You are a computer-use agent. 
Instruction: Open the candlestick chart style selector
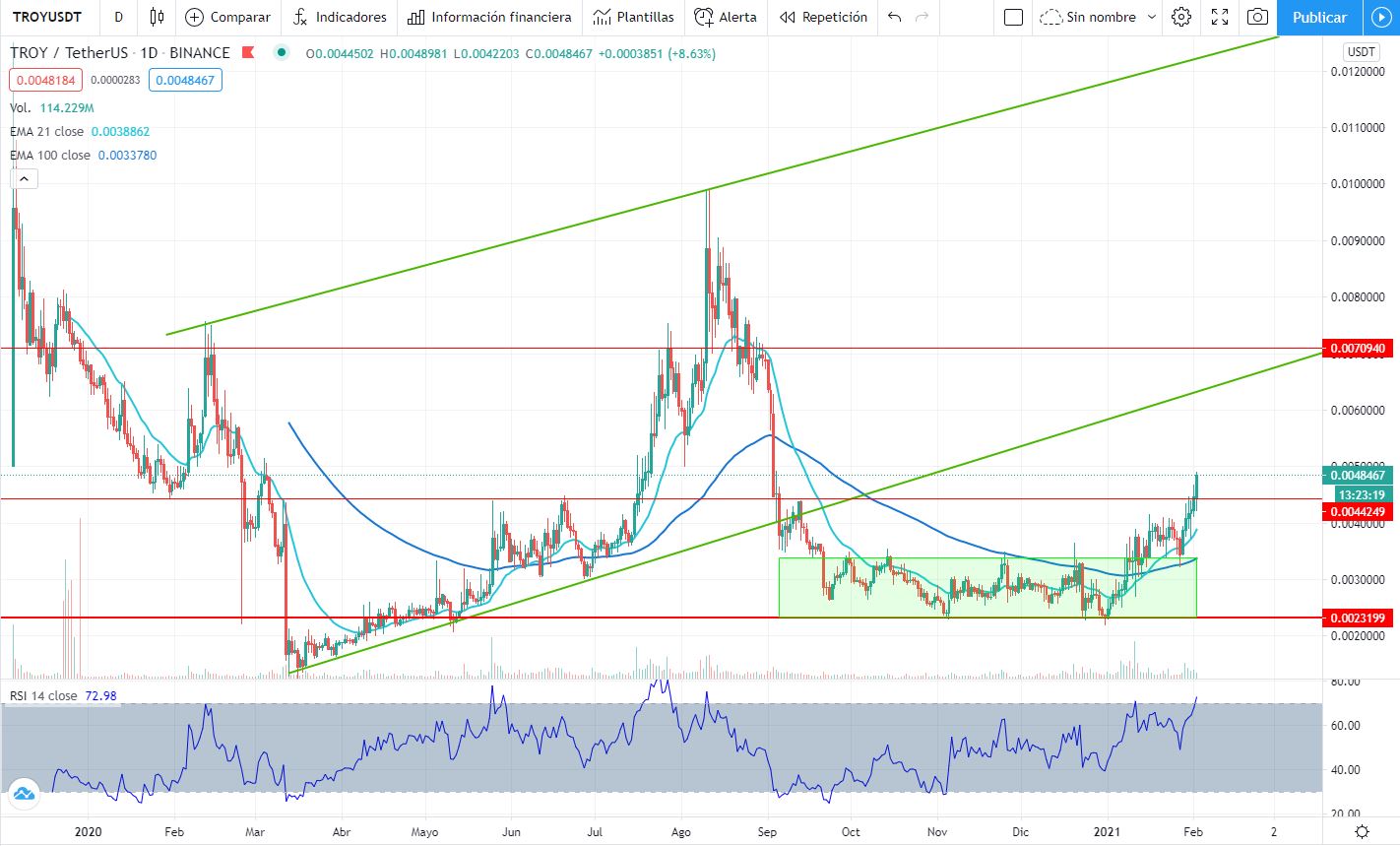coord(157,17)
